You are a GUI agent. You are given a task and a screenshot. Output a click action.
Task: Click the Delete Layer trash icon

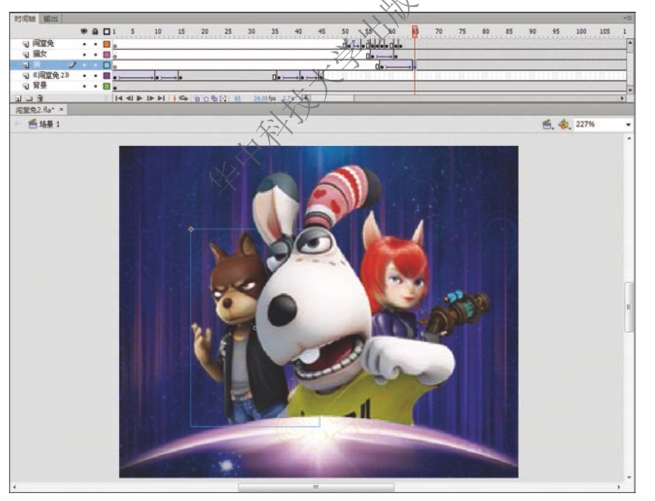click(x=38, y=98)
